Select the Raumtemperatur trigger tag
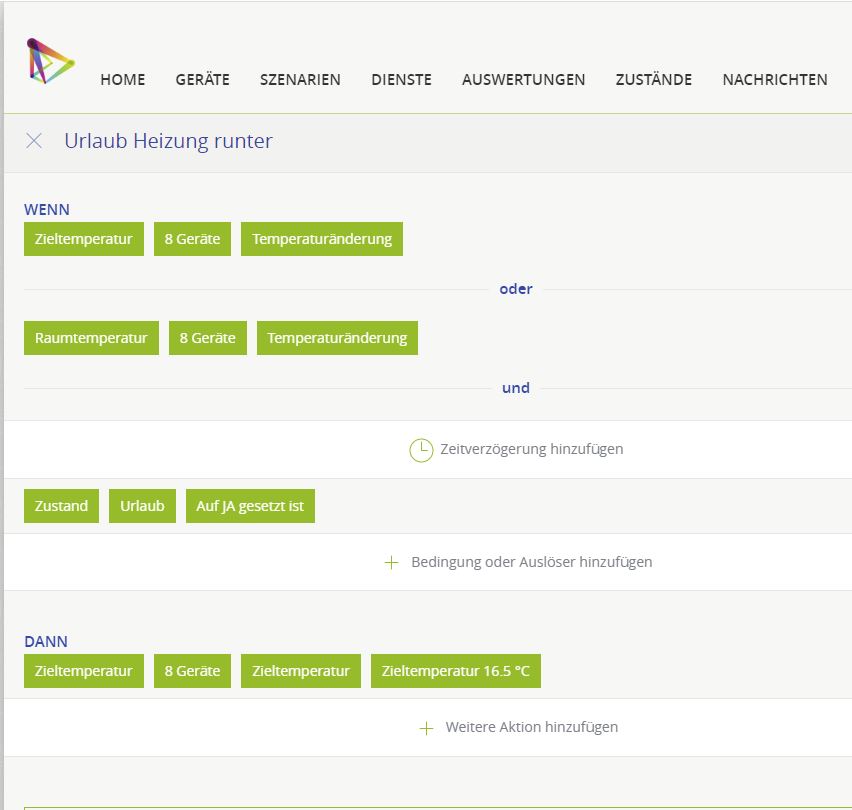The image size is (852, 810). [x=91, y=338]
